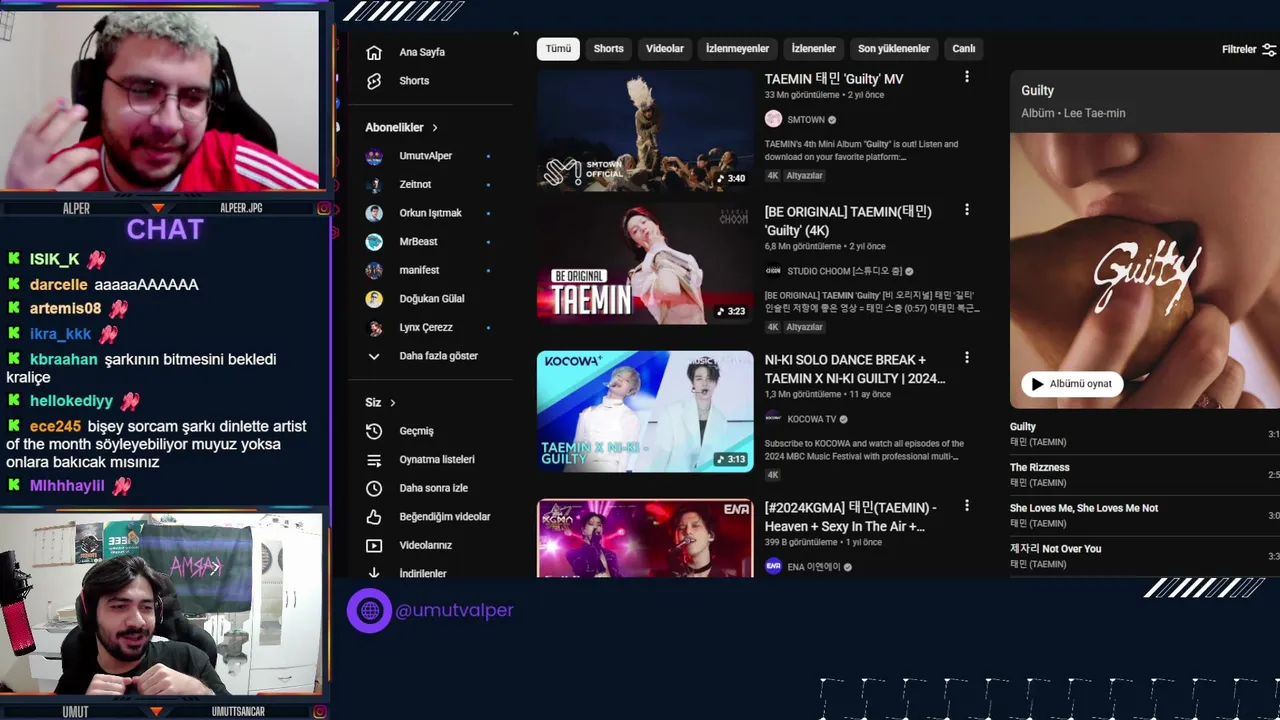Select Canlı filter chip
Image resolution: width=1280 pixels, height=720 pixels.
click(964, 49)
